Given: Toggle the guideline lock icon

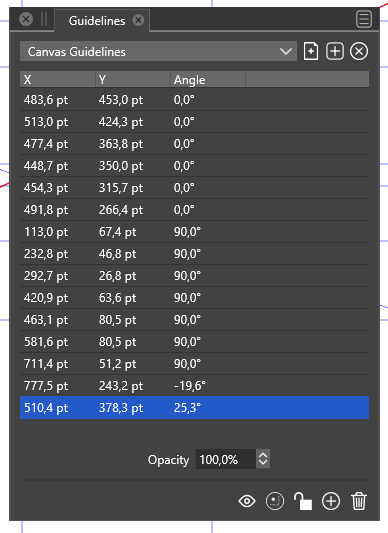Looking at the screenshot, I should pyautogui.click(x=303, y=501).
